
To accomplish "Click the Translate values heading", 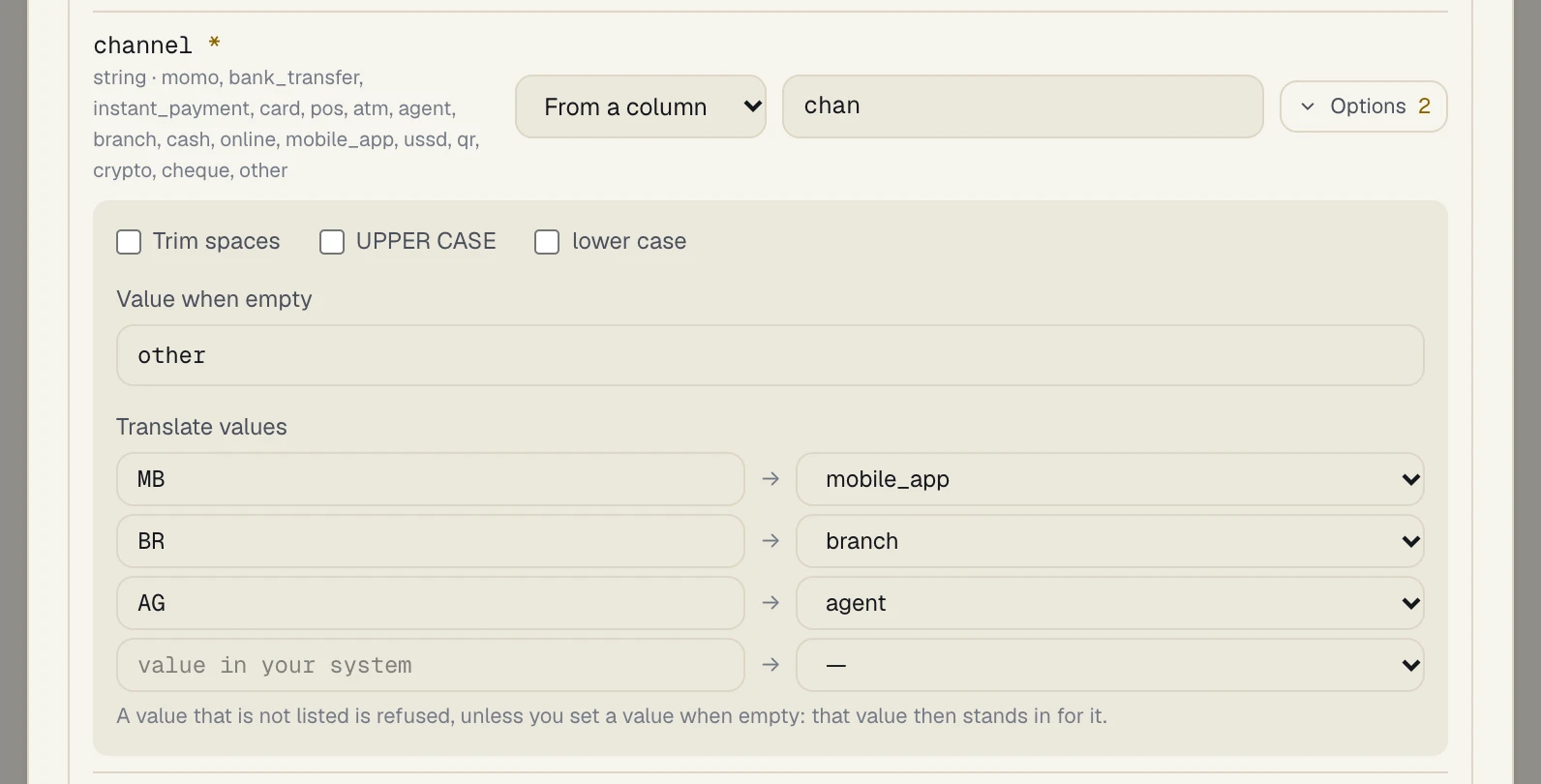I will pos(201,427).
